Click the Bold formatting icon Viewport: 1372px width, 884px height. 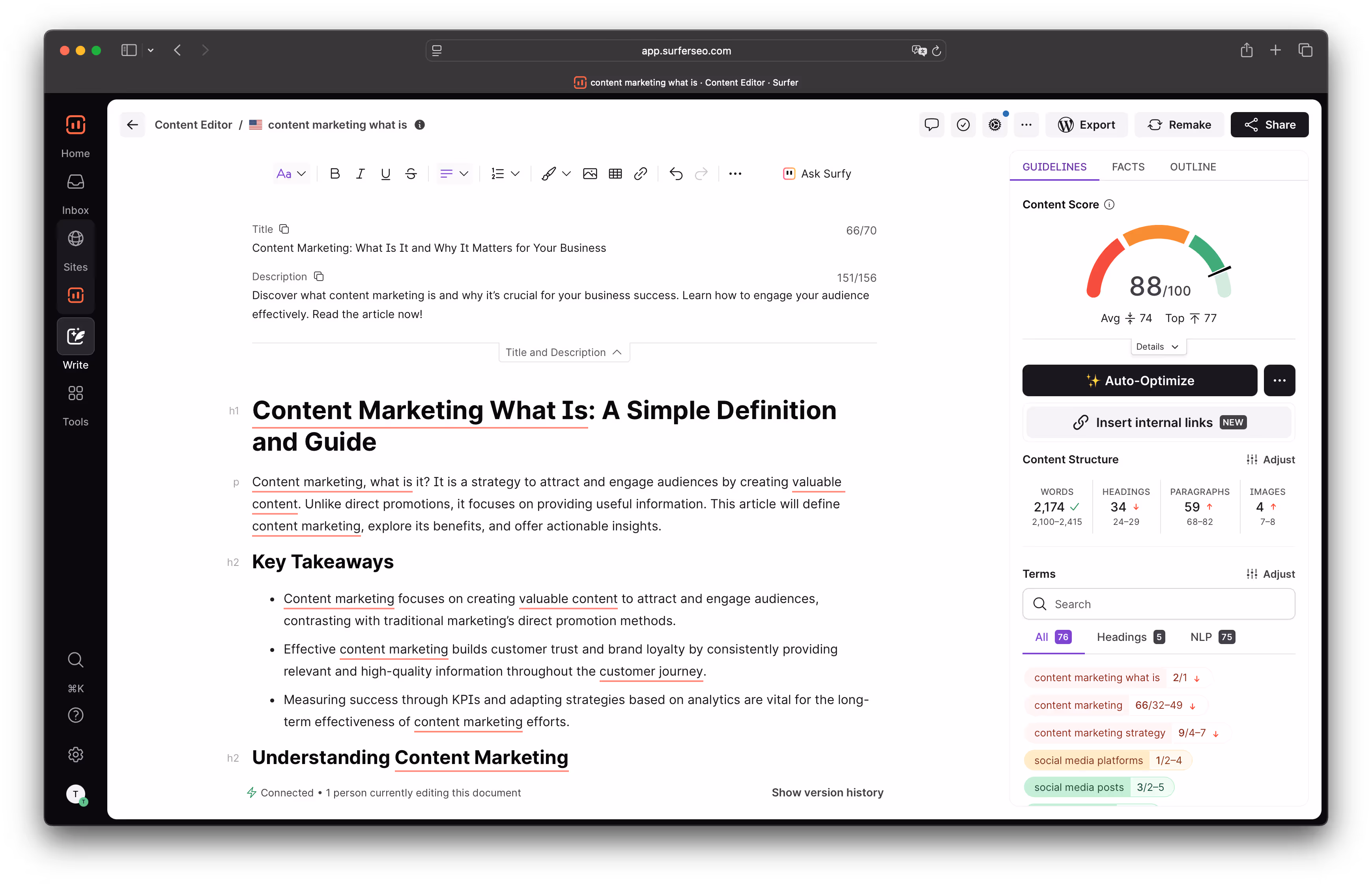coord(335,173)
